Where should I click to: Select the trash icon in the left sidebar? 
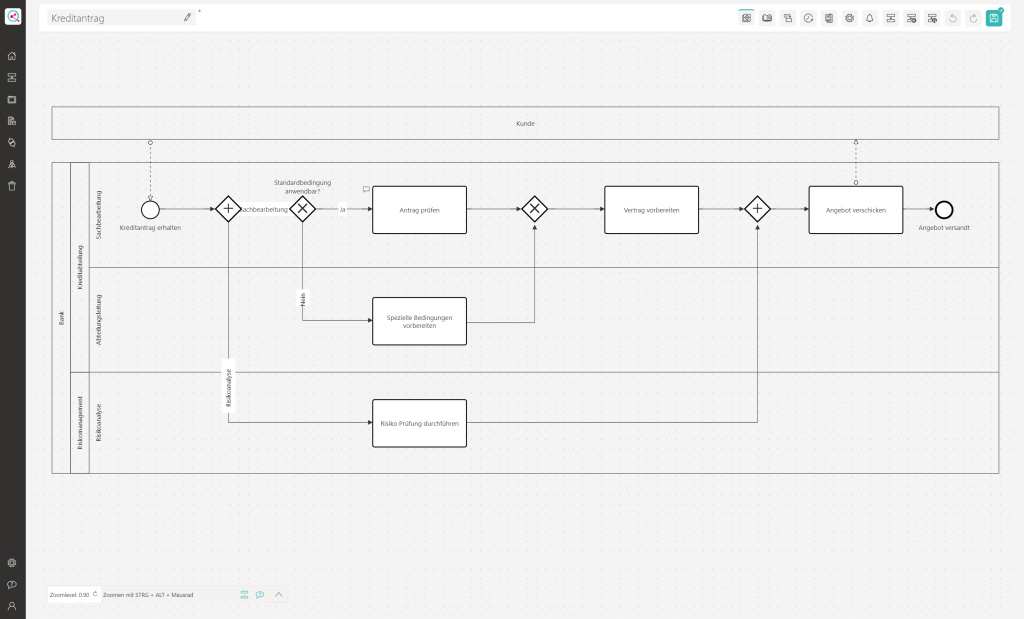(12, 185)
